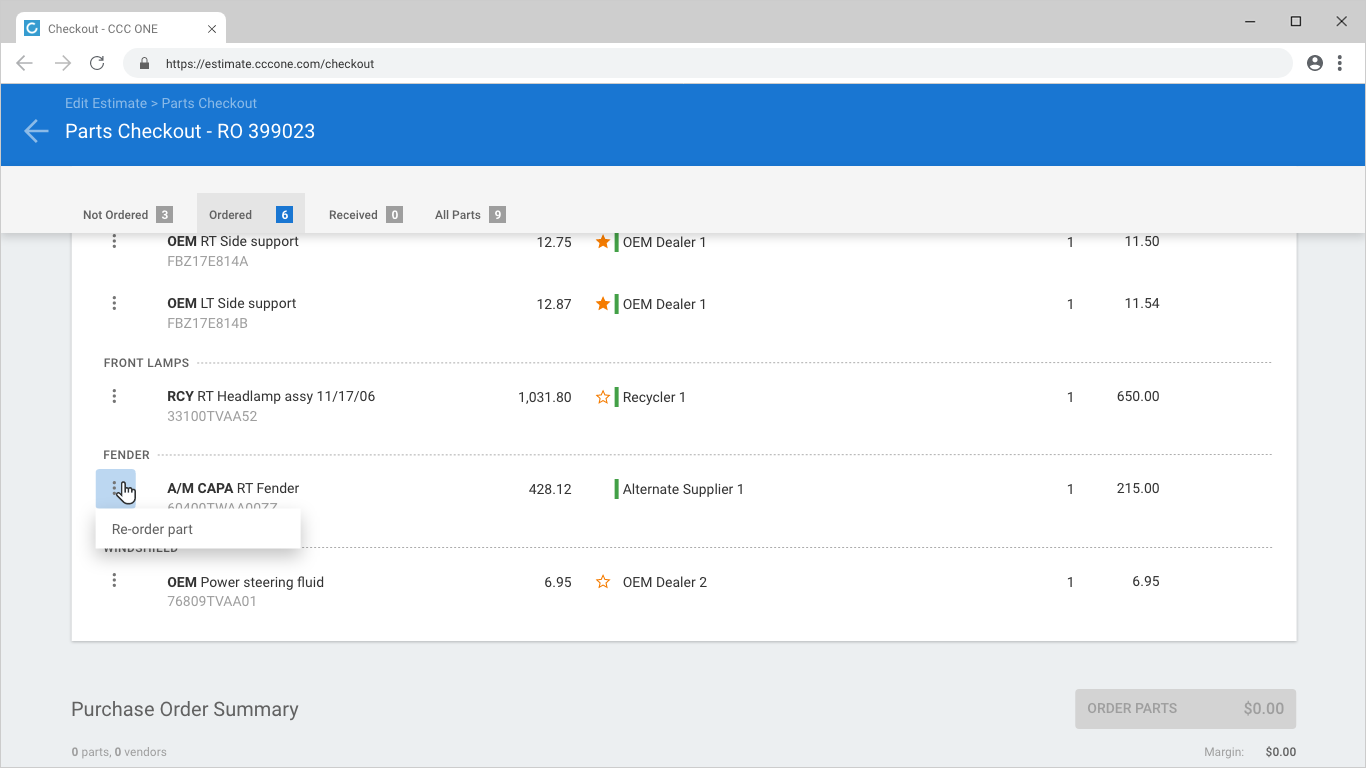Toggle the filled star on RT Side support
The height and width of the screenshot is (768, 1366).
click(603, 242)
